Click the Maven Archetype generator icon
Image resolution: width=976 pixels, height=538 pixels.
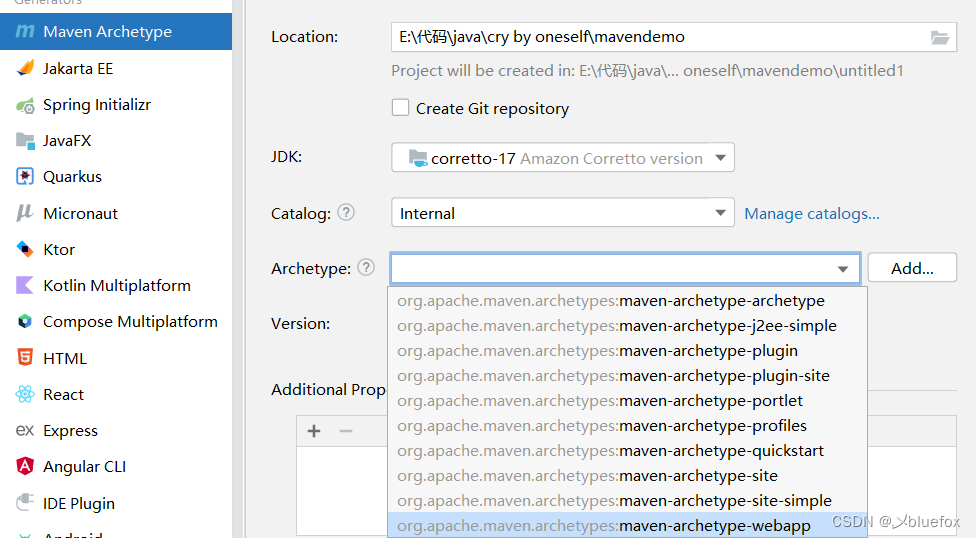point(25,31)
